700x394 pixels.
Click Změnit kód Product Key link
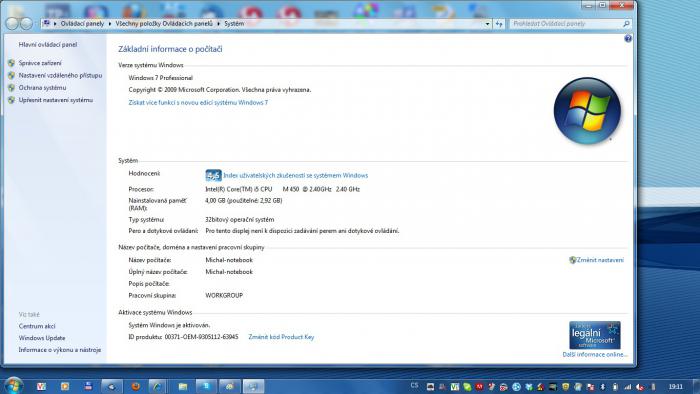(281, 337)
